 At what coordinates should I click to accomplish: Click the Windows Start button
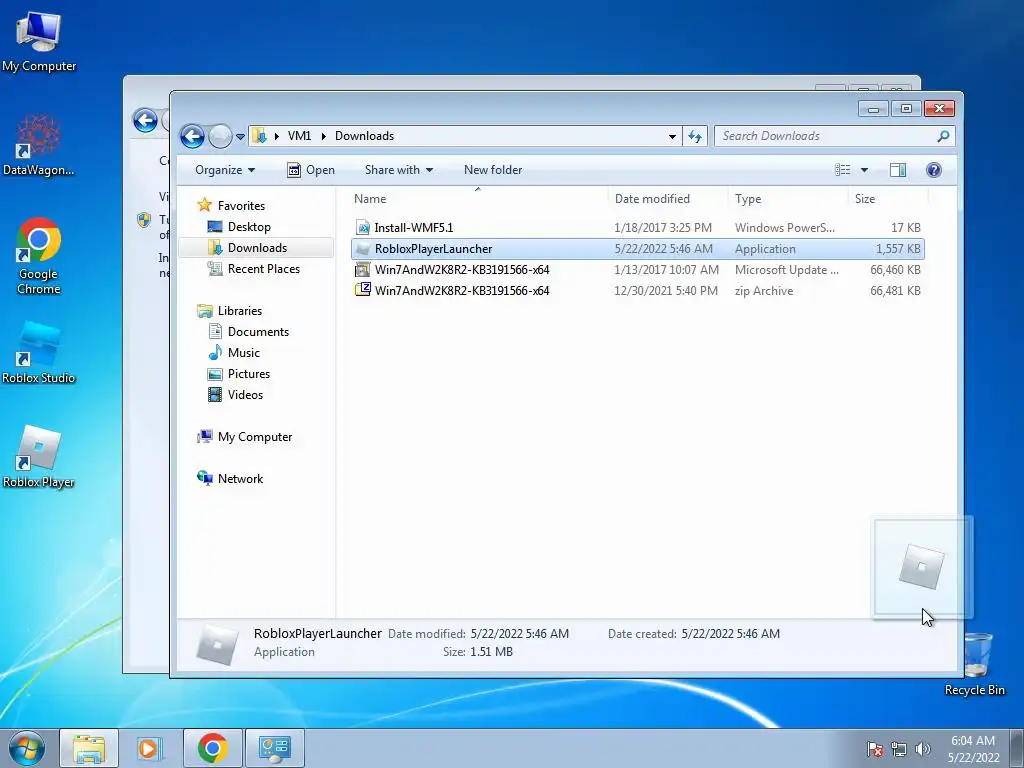[26, 748]
